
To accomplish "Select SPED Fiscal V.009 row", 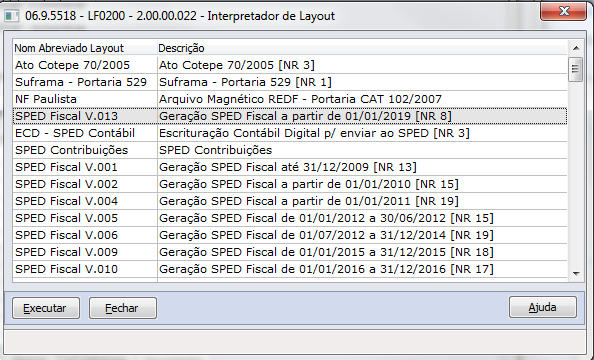I will click(x=290, y=252).
